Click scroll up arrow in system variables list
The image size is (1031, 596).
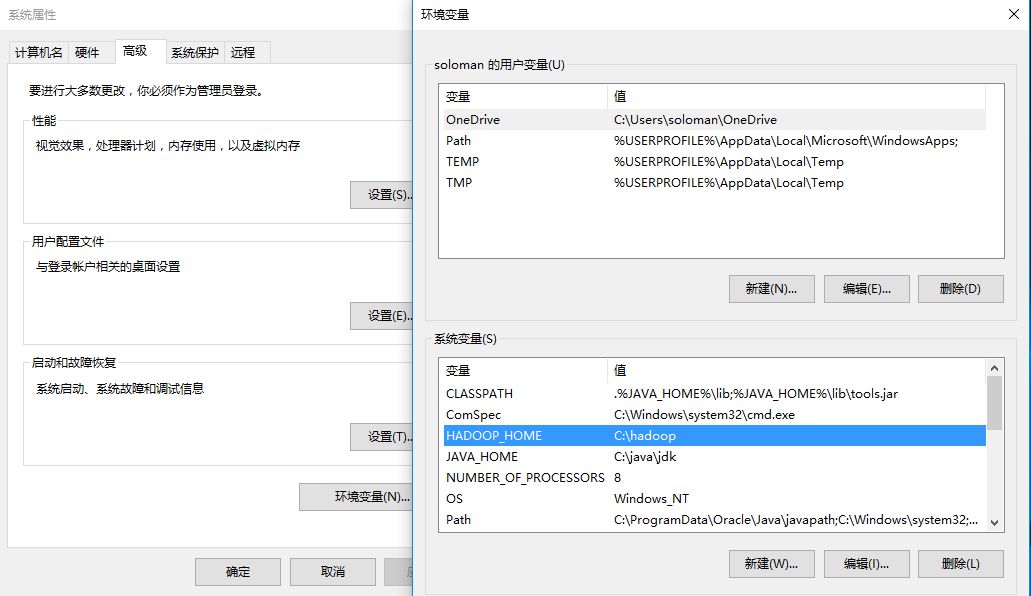pyautogui.click(x=994, y=368)
